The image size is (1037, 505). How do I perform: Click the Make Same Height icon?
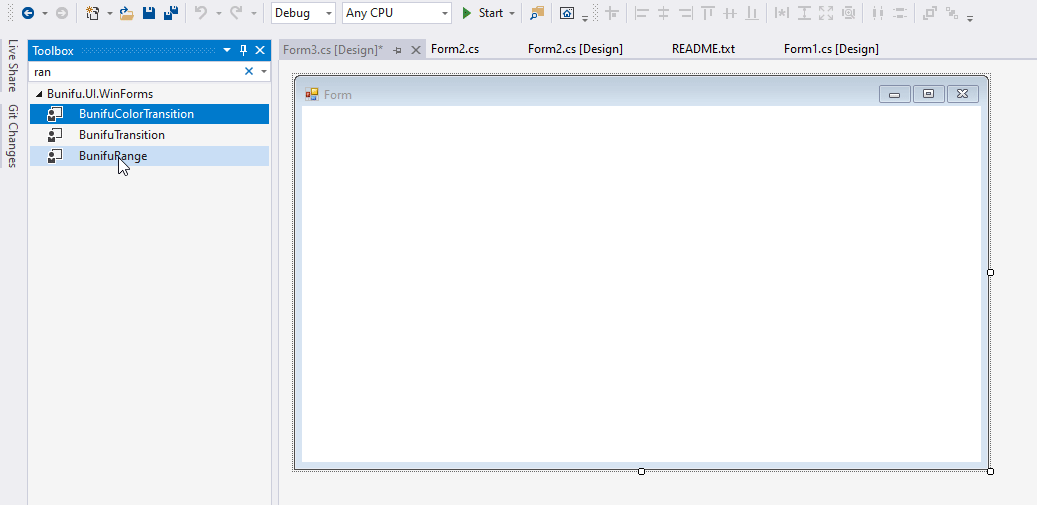804,13
